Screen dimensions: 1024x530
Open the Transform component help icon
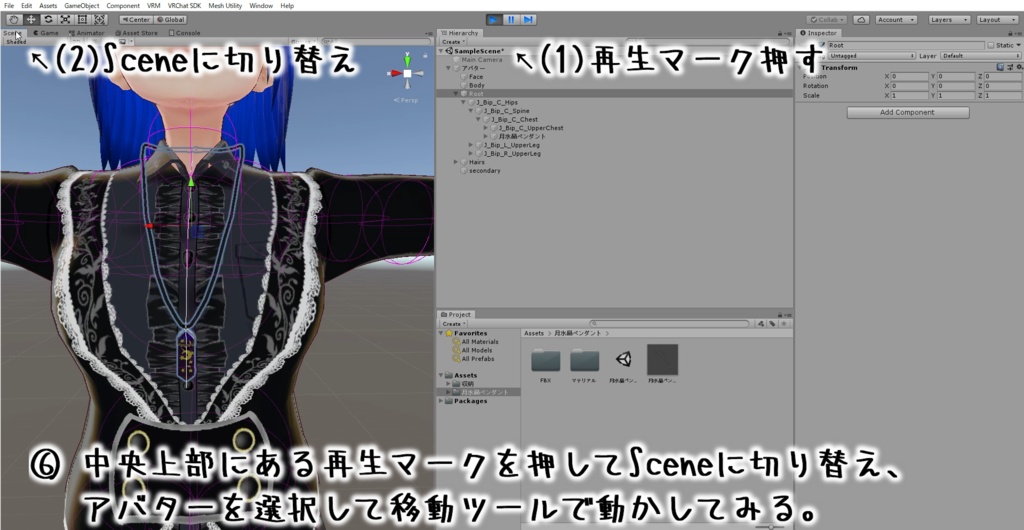click(x=1000, y=67)
